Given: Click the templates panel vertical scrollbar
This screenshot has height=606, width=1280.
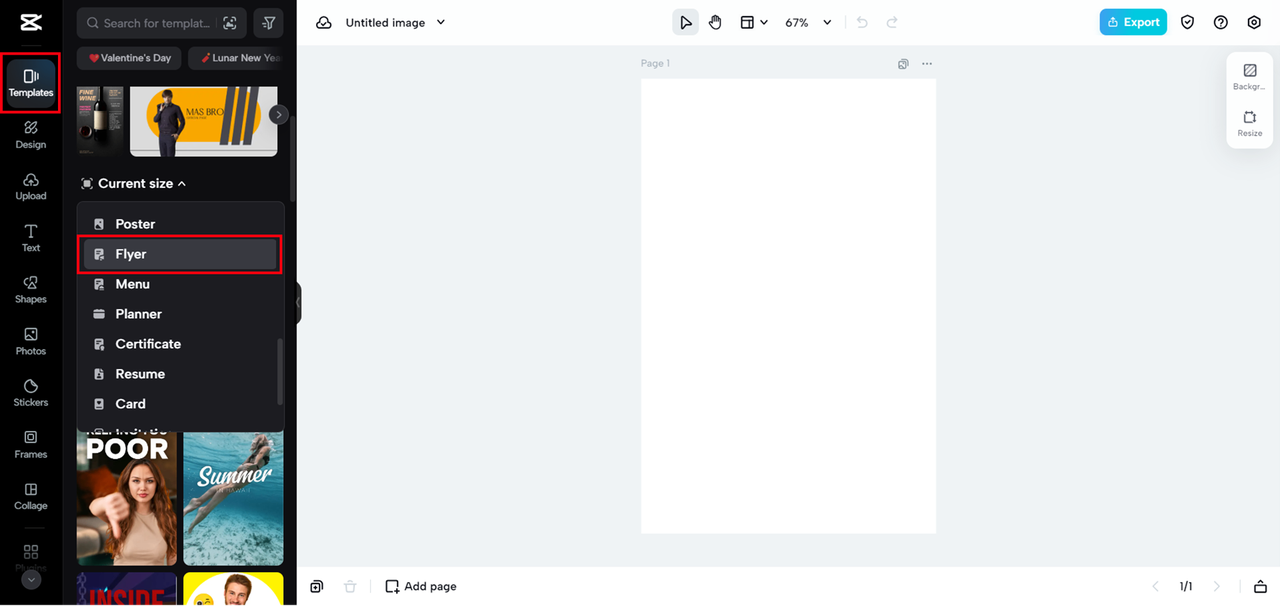Looking at the screenshot, I should (x=293, y=160).
